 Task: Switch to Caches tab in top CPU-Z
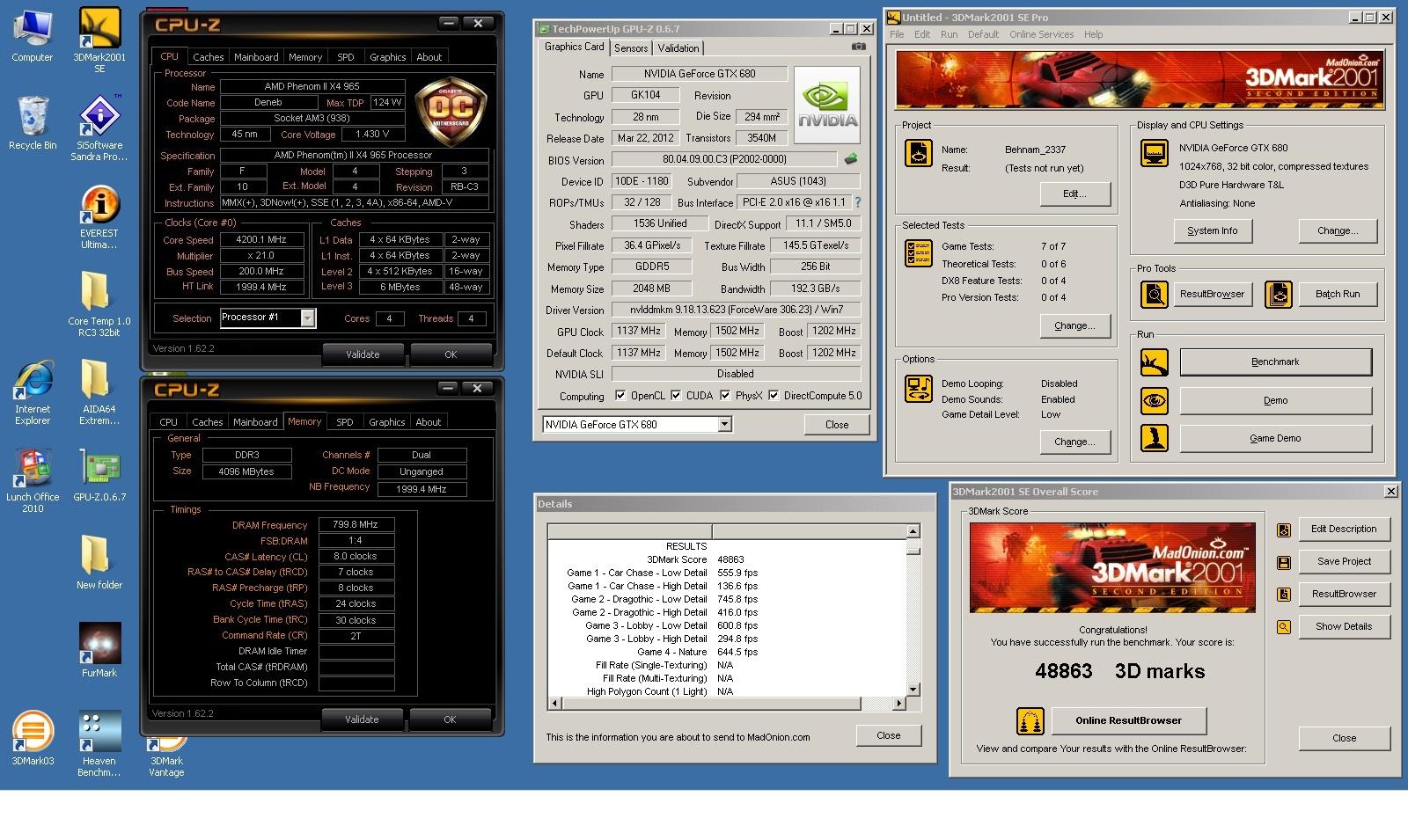click(x=209, y=57)
